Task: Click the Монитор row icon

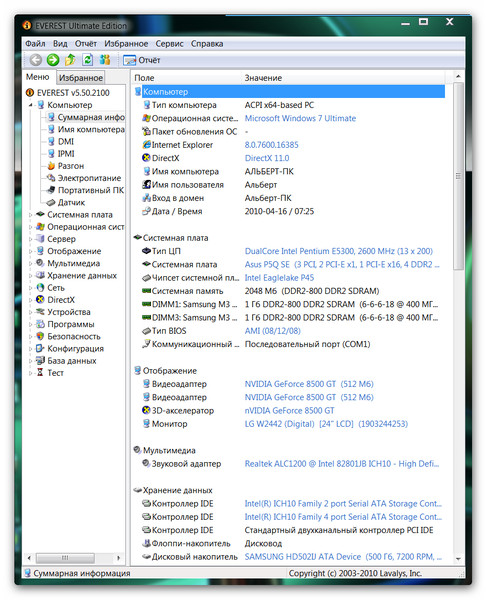Action: point(147,424)
